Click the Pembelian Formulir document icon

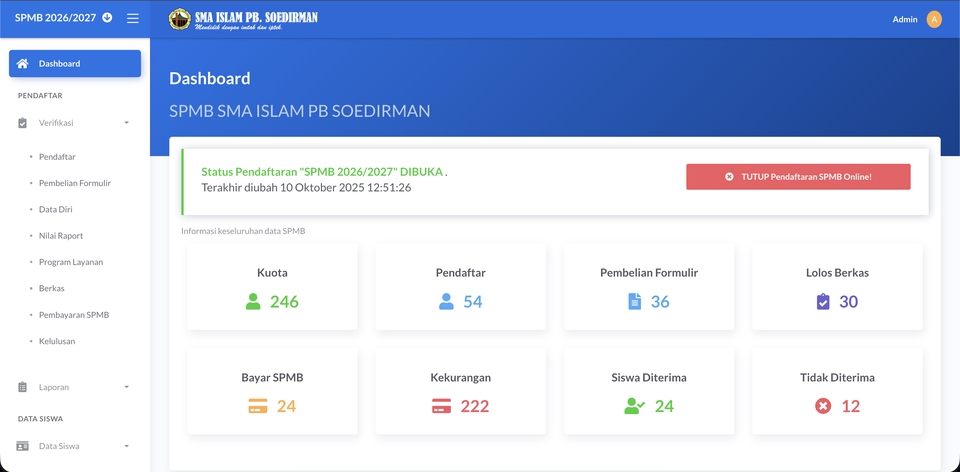point(634,302)
